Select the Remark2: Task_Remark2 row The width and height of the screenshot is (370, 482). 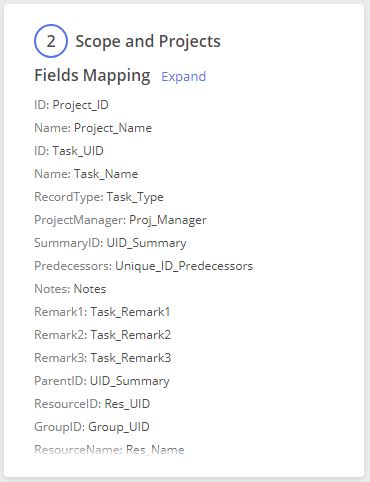click(102, 335)
